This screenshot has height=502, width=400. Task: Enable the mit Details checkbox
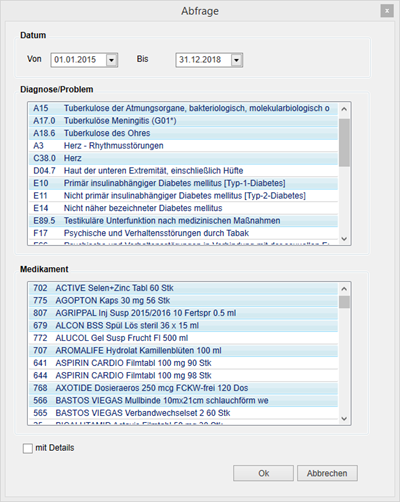click(x=28, y=448)
